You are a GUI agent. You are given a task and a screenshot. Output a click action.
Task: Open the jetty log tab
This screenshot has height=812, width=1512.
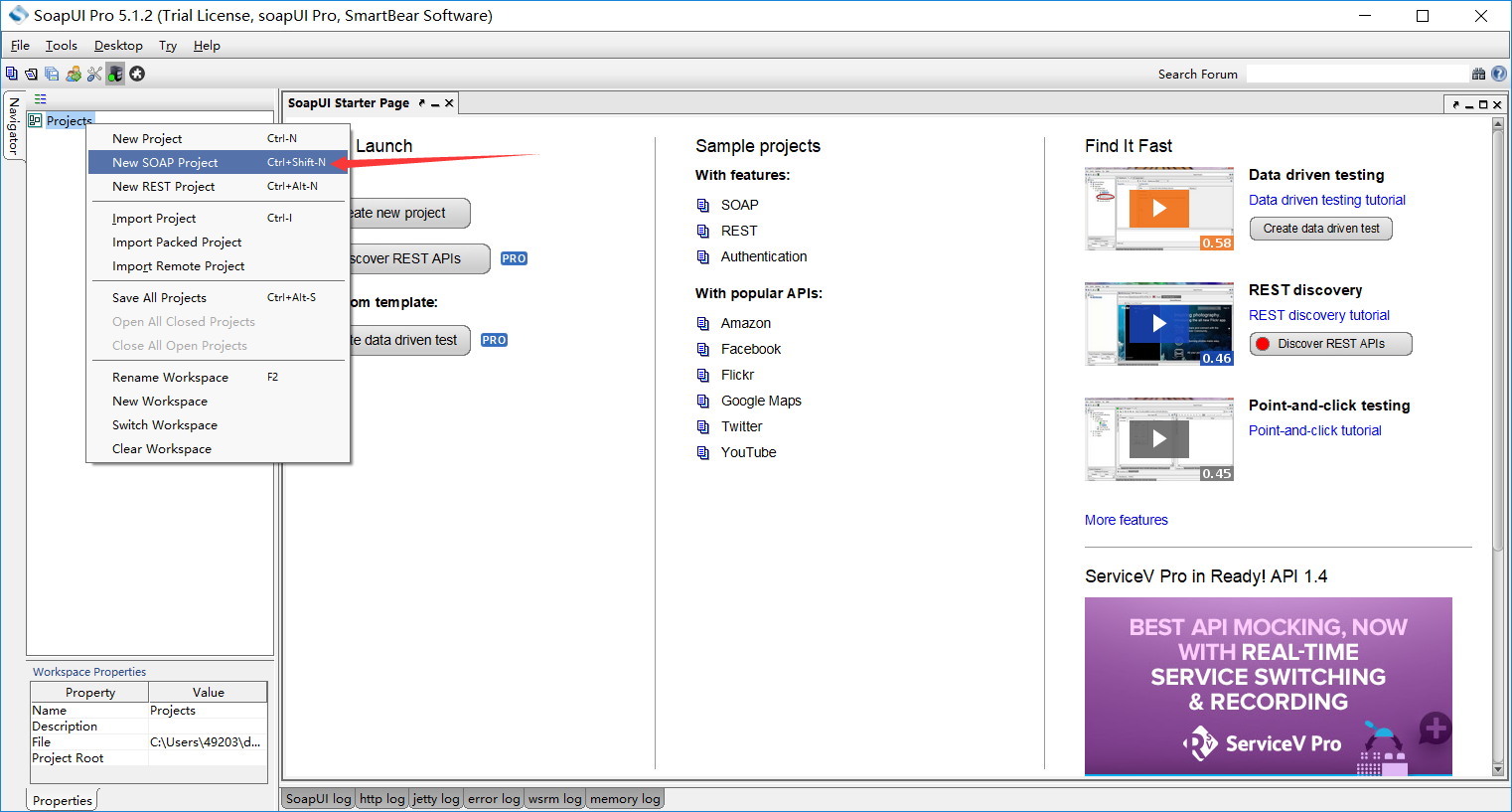click(436, 798)
